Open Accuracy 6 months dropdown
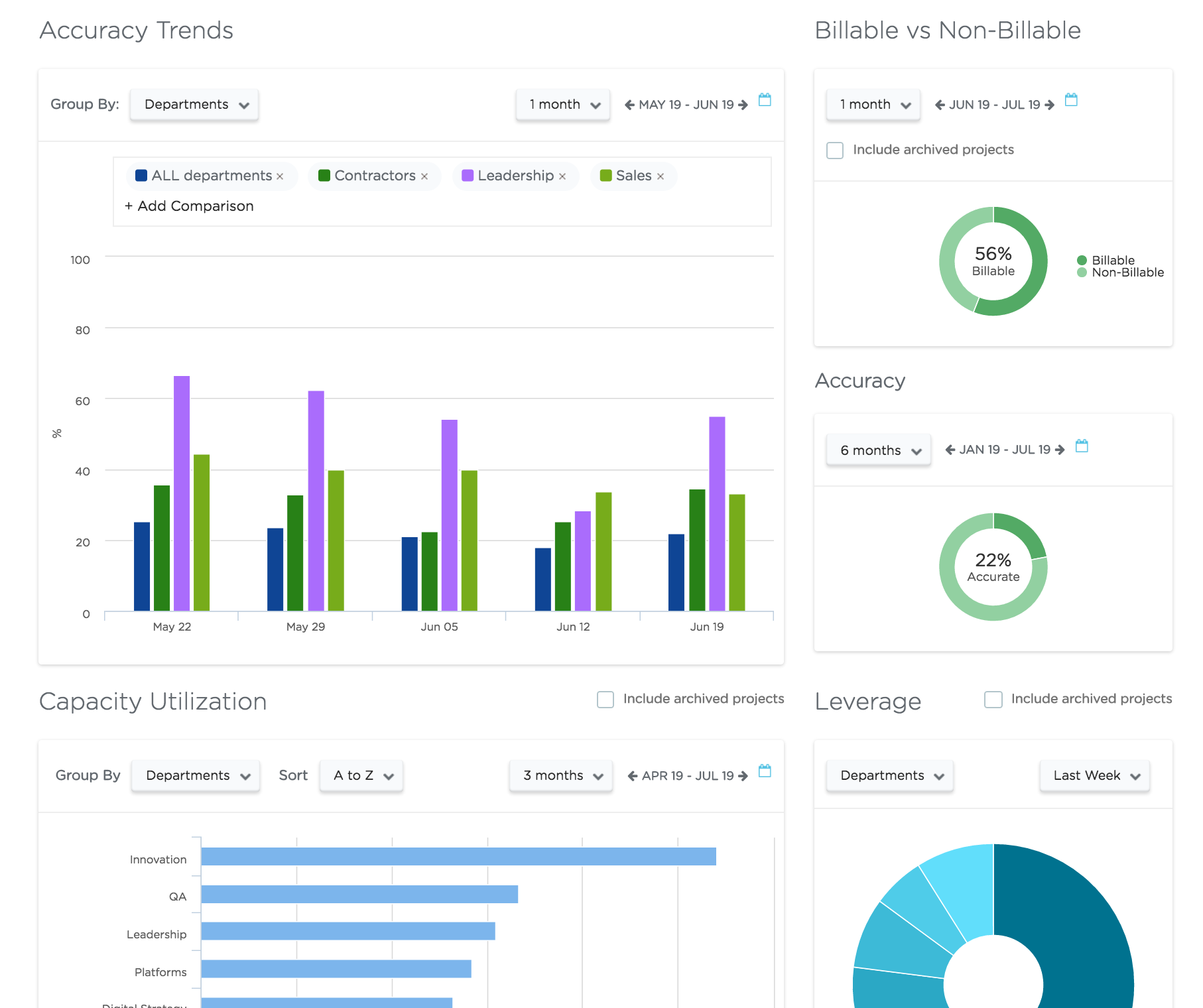 coord(879,450)
